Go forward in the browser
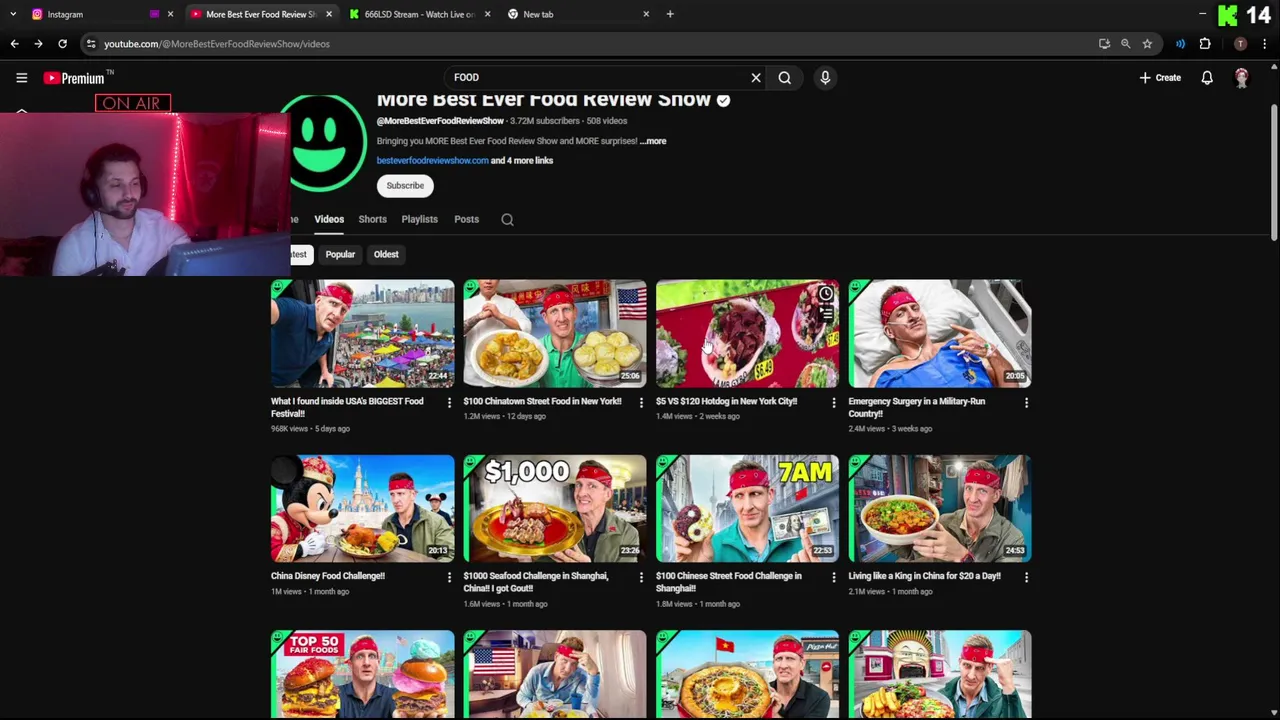This screenshot has width=1280, height=720. 38,44
